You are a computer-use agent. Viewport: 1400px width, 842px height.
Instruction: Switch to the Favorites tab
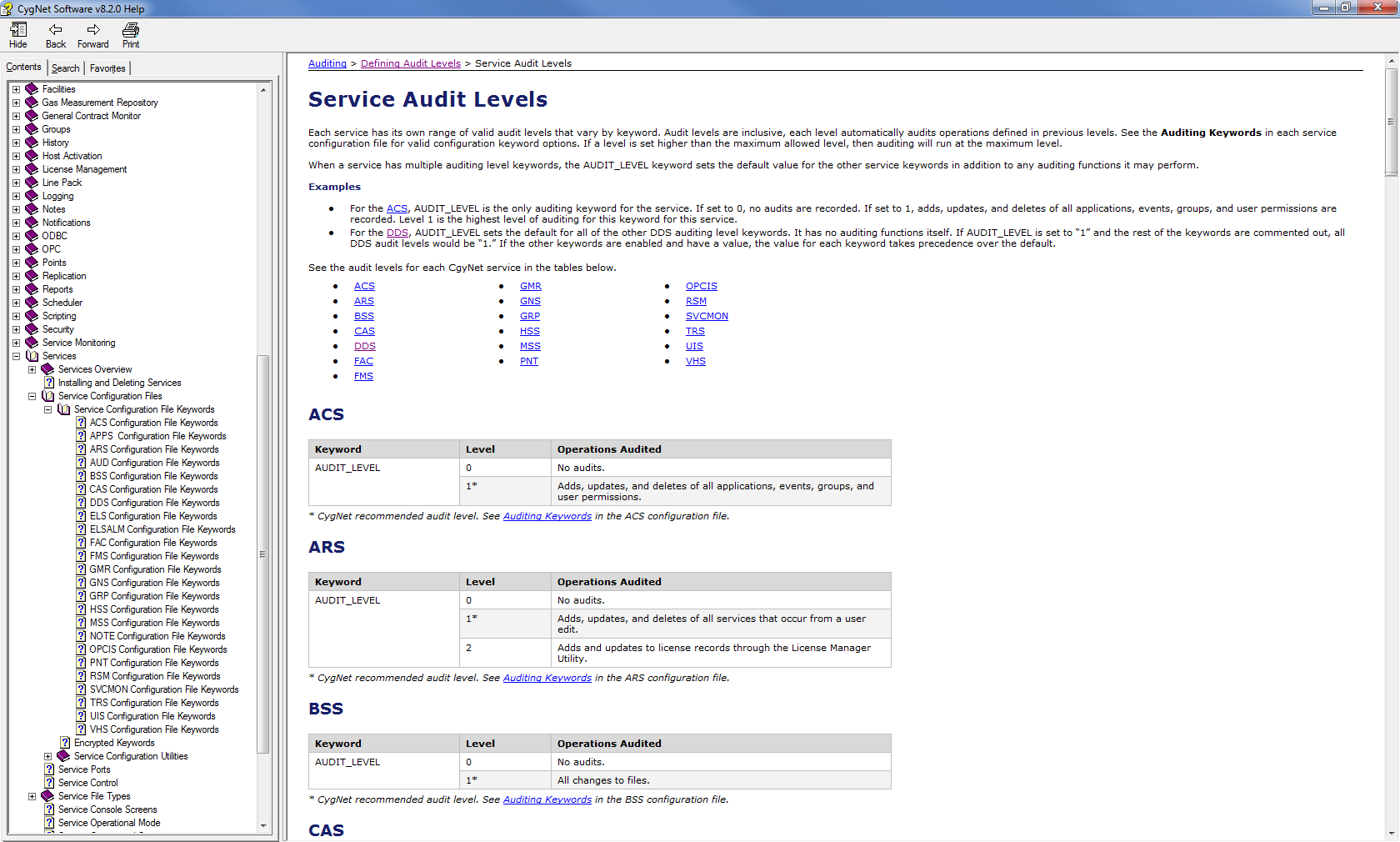click(107, 68)
